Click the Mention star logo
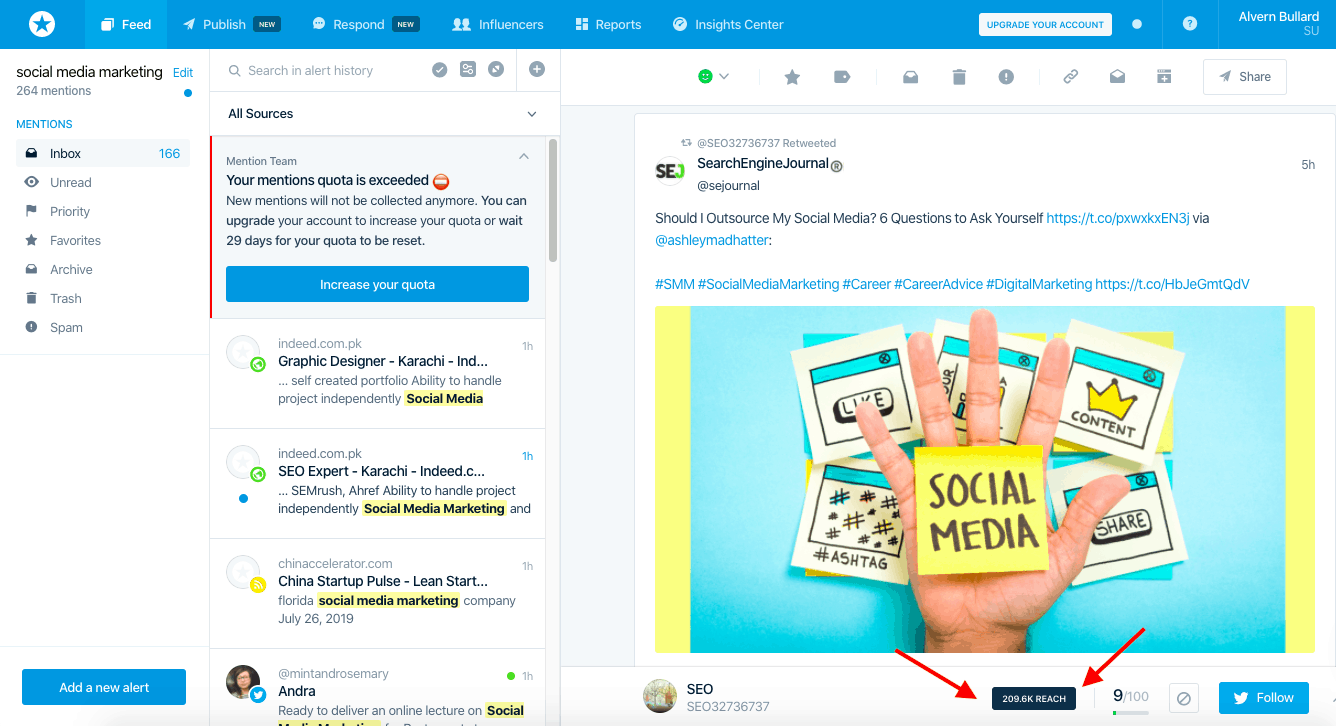The width and height of the screenshot is (1336, 726). pyautogui.click(x=42, y=24)
